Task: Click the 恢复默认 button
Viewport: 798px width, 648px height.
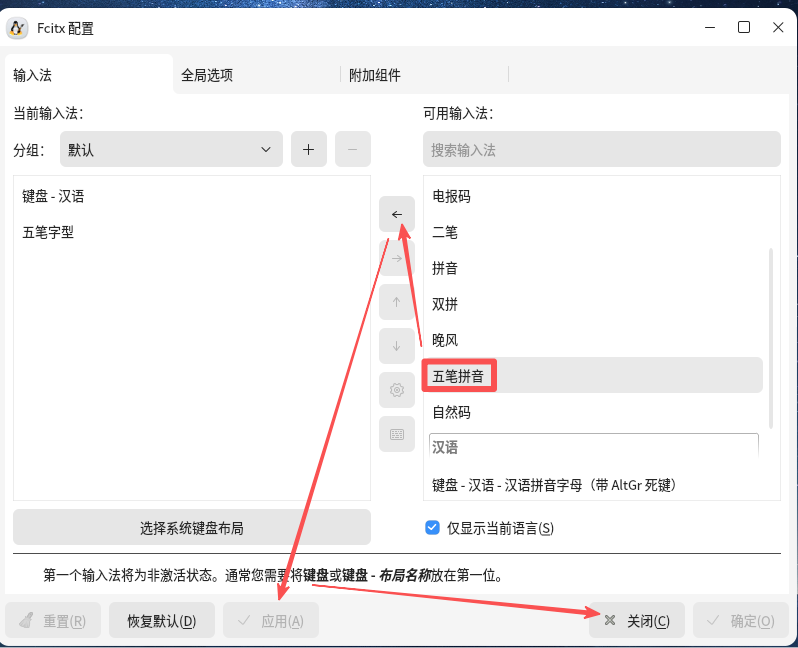Action: point(161,620)
